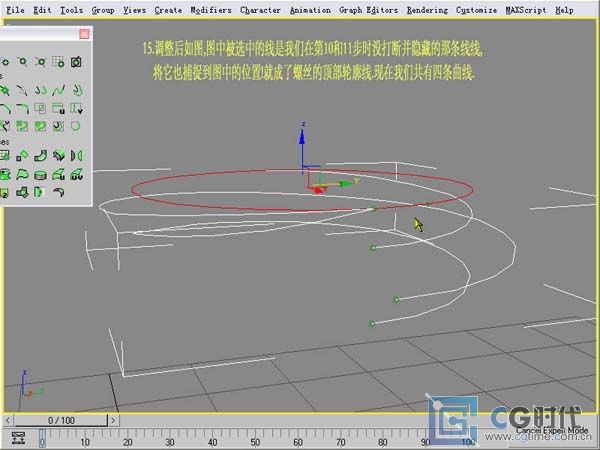Image resolution: width=600 pixels, height=450 pixels.
Task: Select Create Surface Edge Curve tool
Action: [76, 126]
